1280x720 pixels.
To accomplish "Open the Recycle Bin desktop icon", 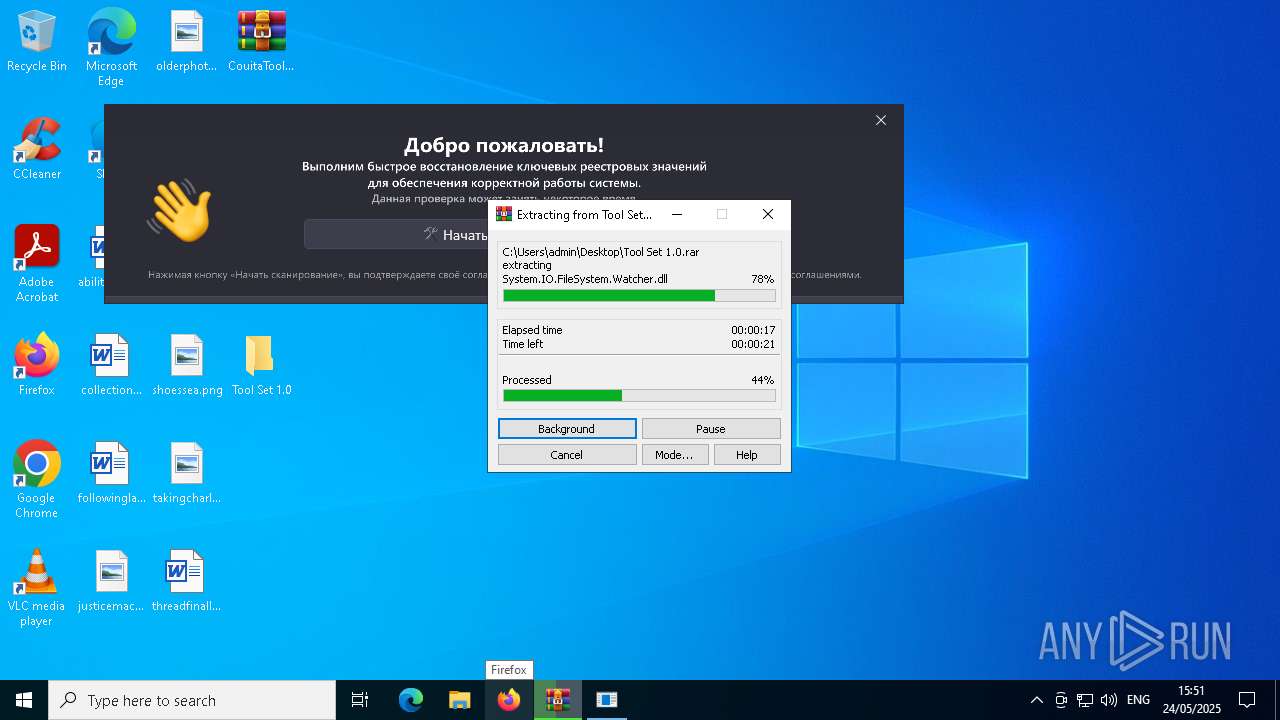I will tap(37, 42).
